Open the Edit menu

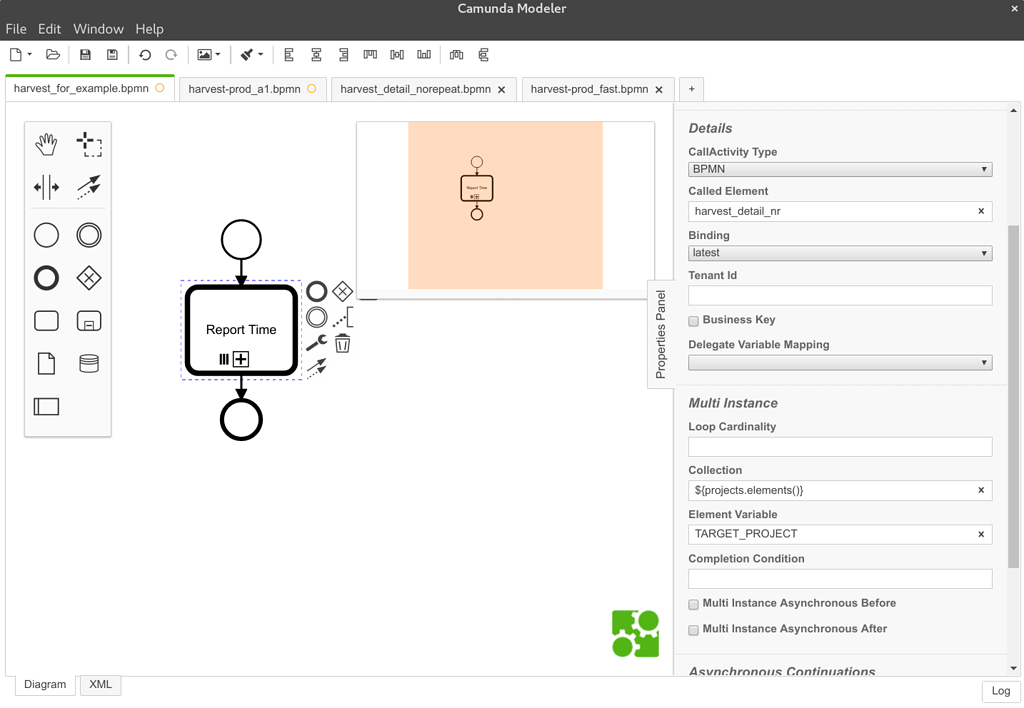49,28
